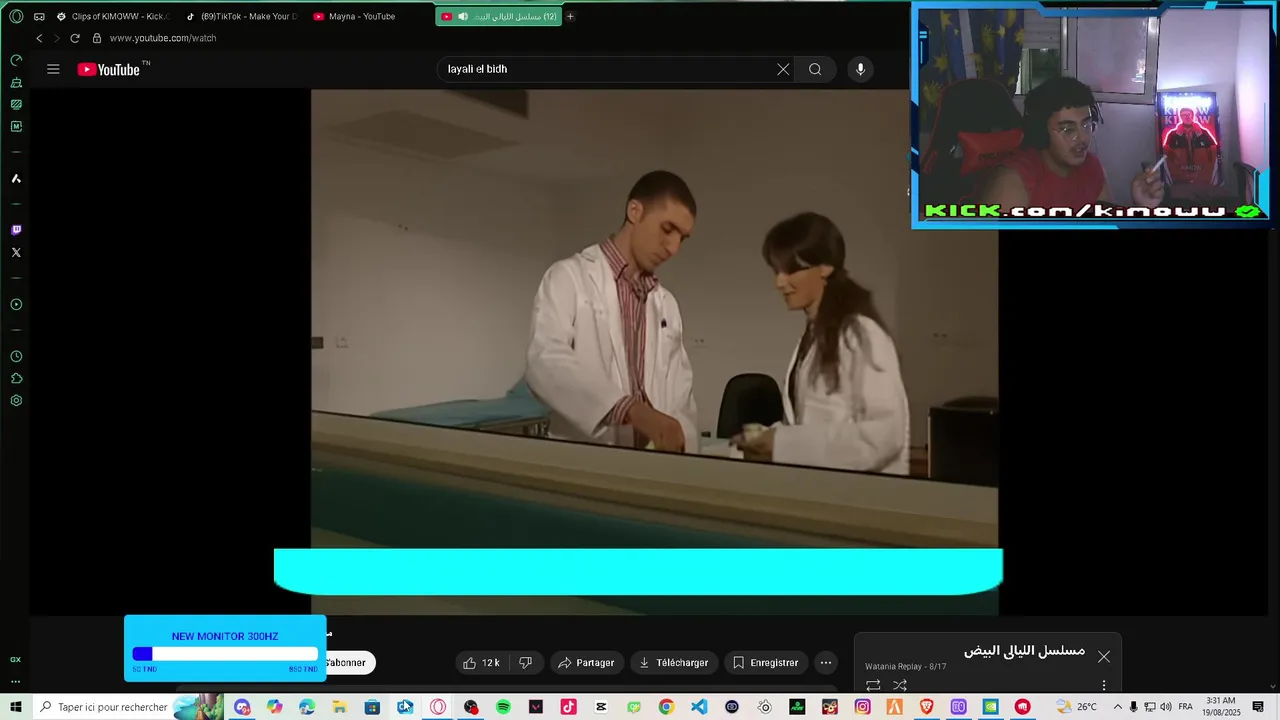
Task: Click the Partager share button
Action: (x=587, y=663)
